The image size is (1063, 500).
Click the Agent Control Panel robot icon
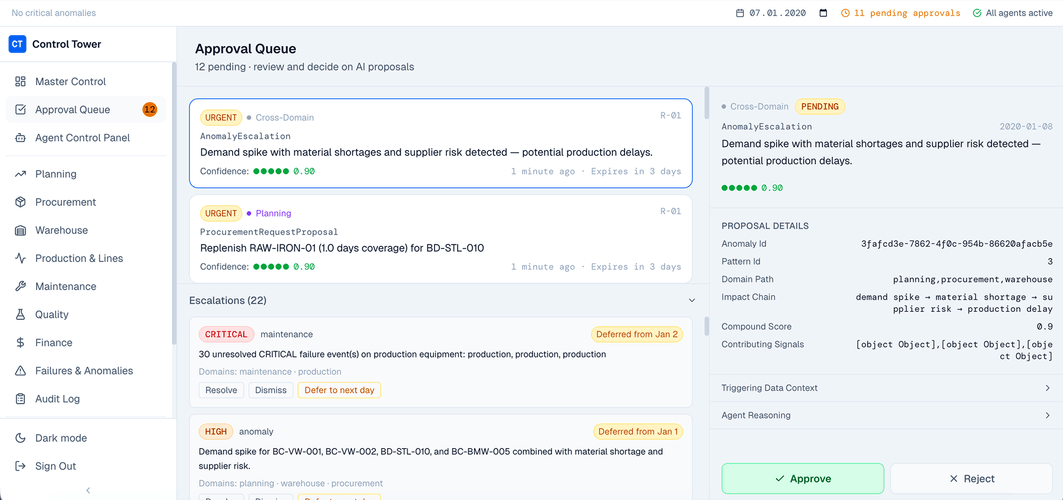click(x=20, y=138)
